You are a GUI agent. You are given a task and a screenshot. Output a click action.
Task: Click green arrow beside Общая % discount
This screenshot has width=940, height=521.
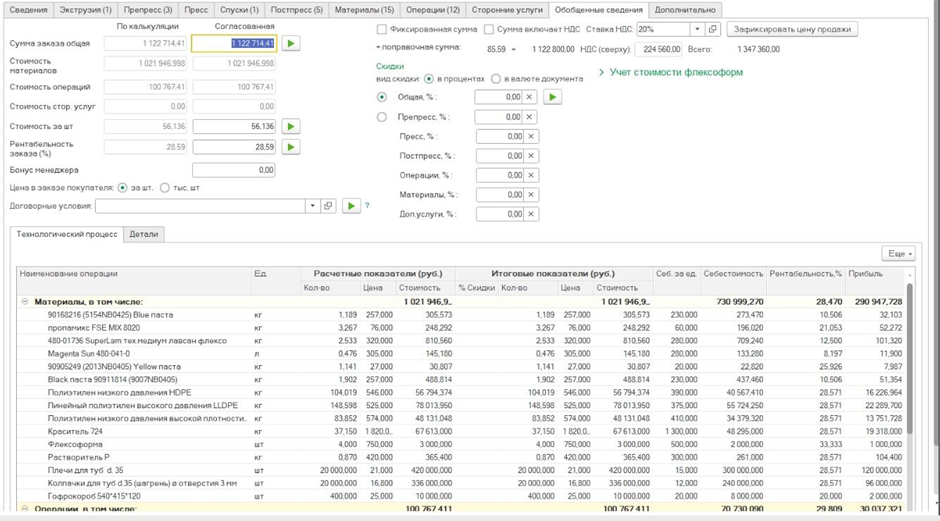click(552, 97)
